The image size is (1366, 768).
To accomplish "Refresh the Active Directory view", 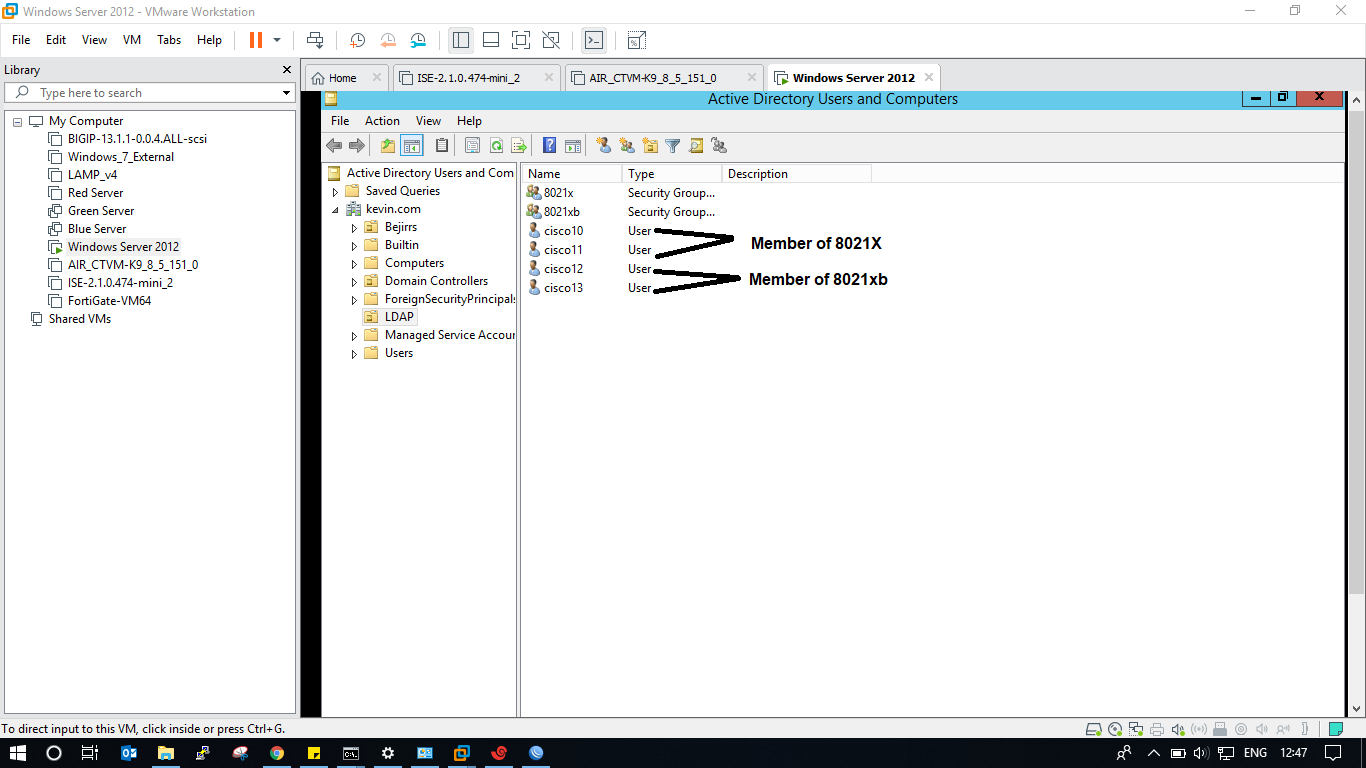I will pos(496,146).
